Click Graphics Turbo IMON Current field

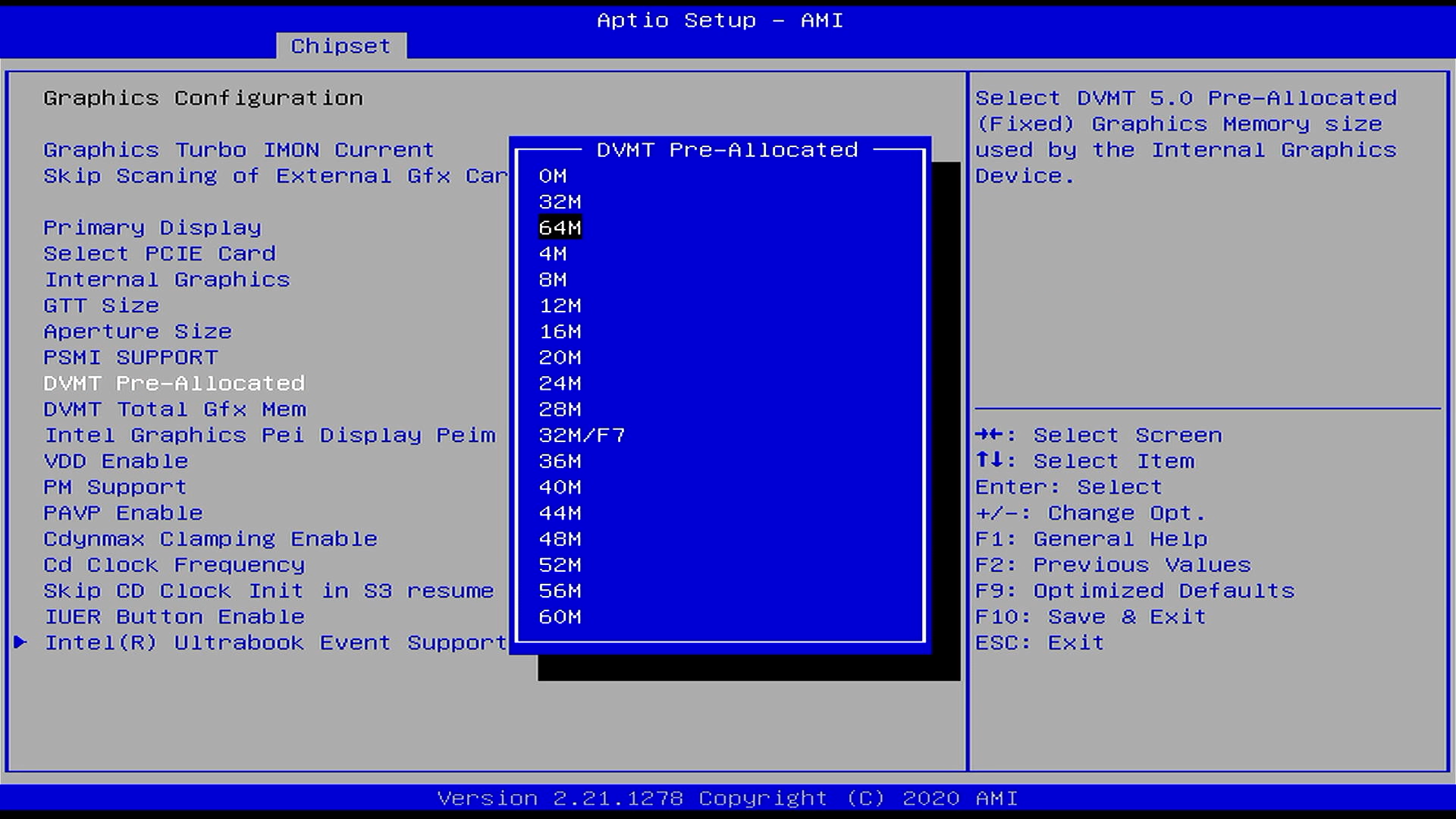[238, 150]
